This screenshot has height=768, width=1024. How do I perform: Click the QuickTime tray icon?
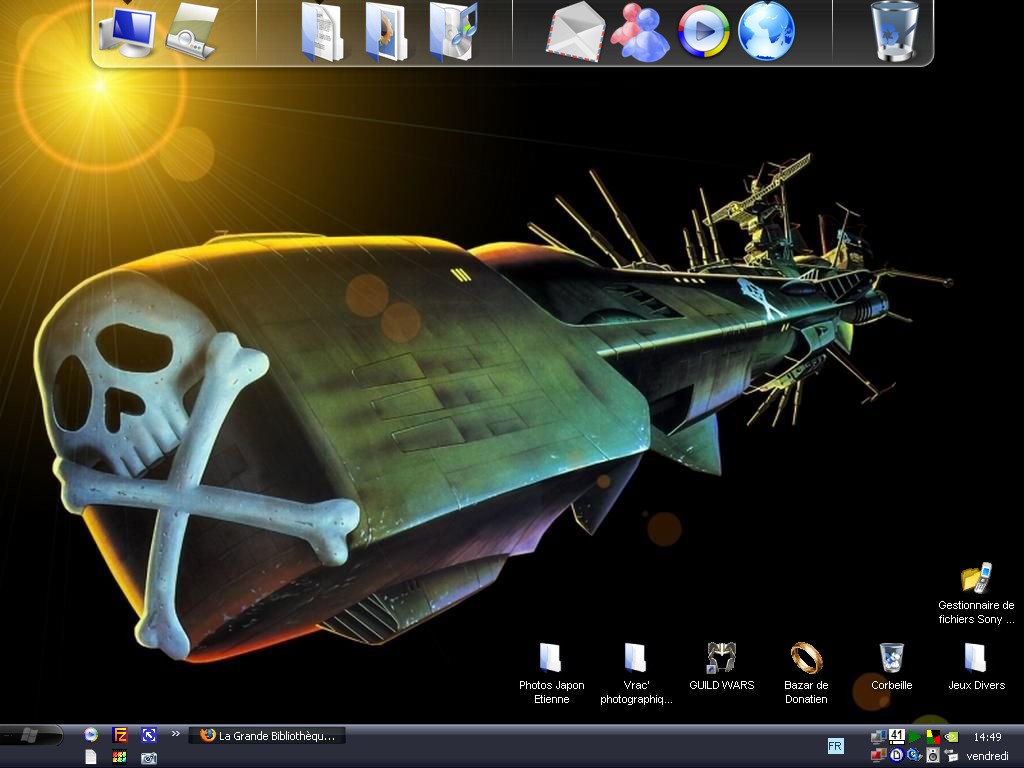(915, 755)
